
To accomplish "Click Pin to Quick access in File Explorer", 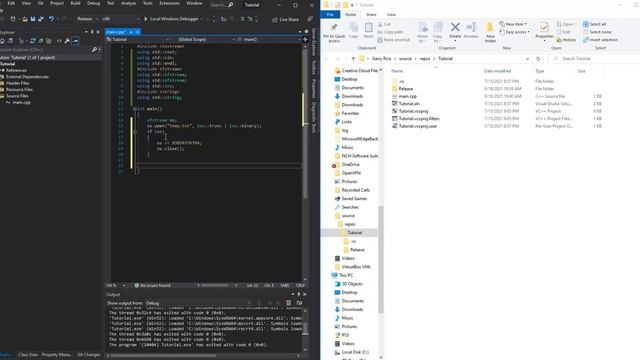I will coord(334,33).
